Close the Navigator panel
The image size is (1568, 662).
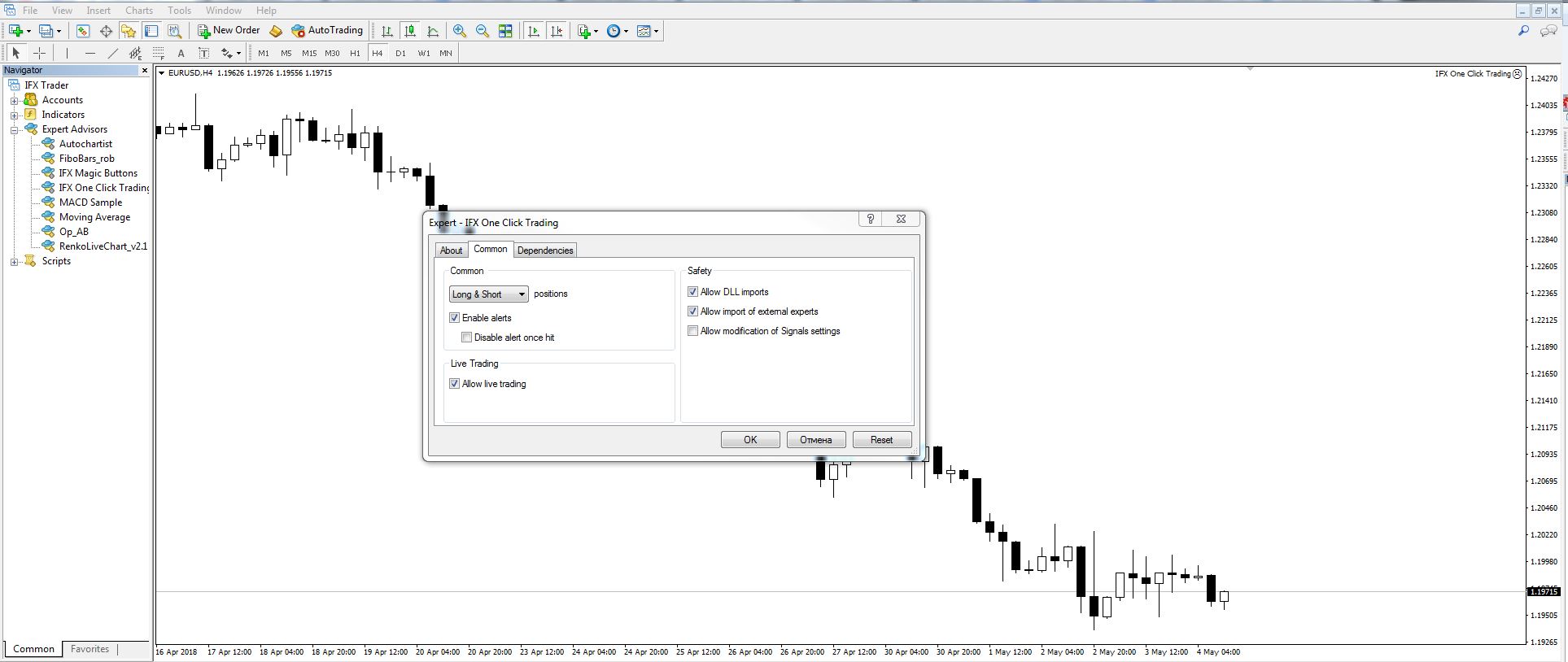145,71
